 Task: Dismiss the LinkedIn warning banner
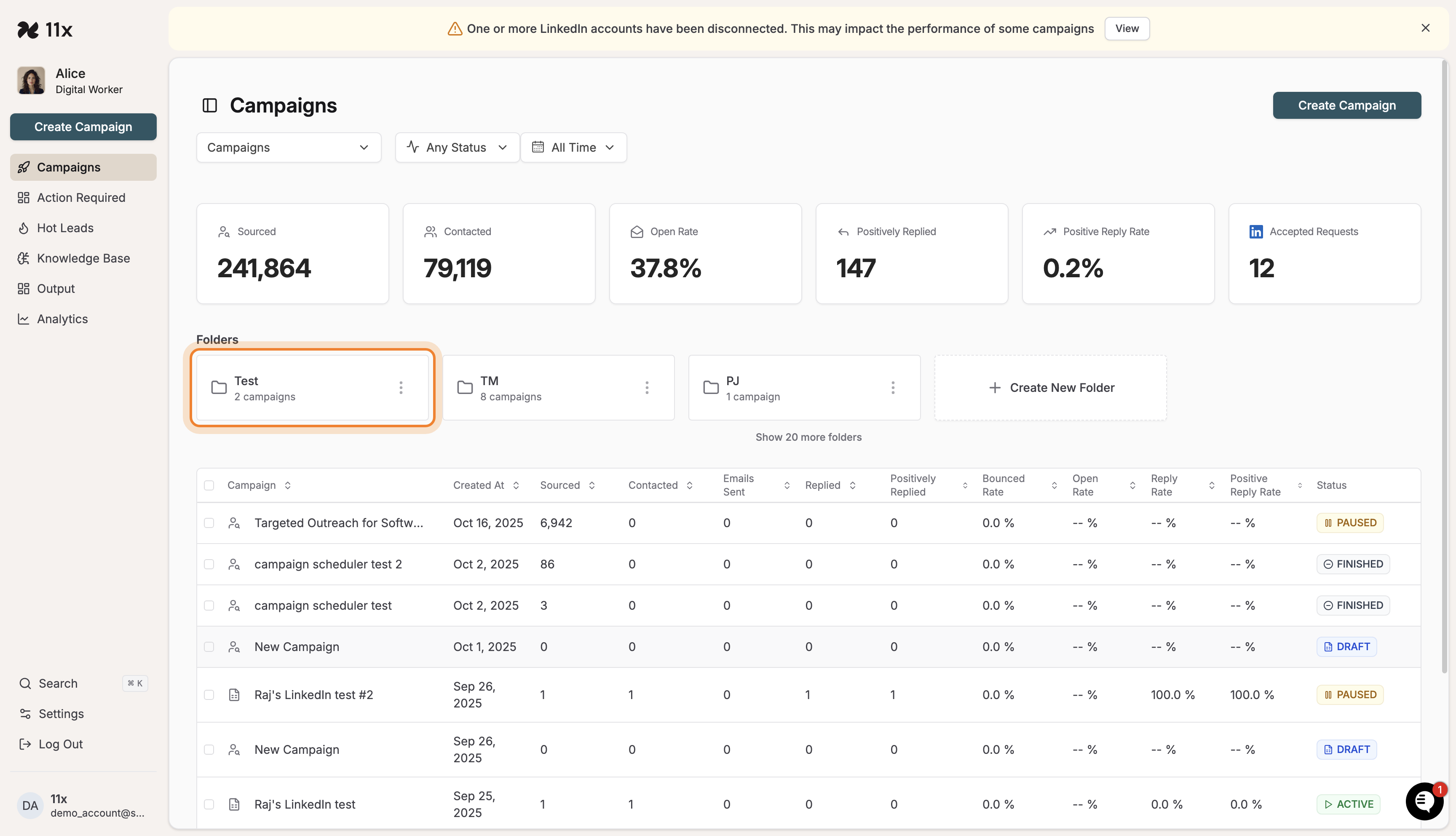1425,28
